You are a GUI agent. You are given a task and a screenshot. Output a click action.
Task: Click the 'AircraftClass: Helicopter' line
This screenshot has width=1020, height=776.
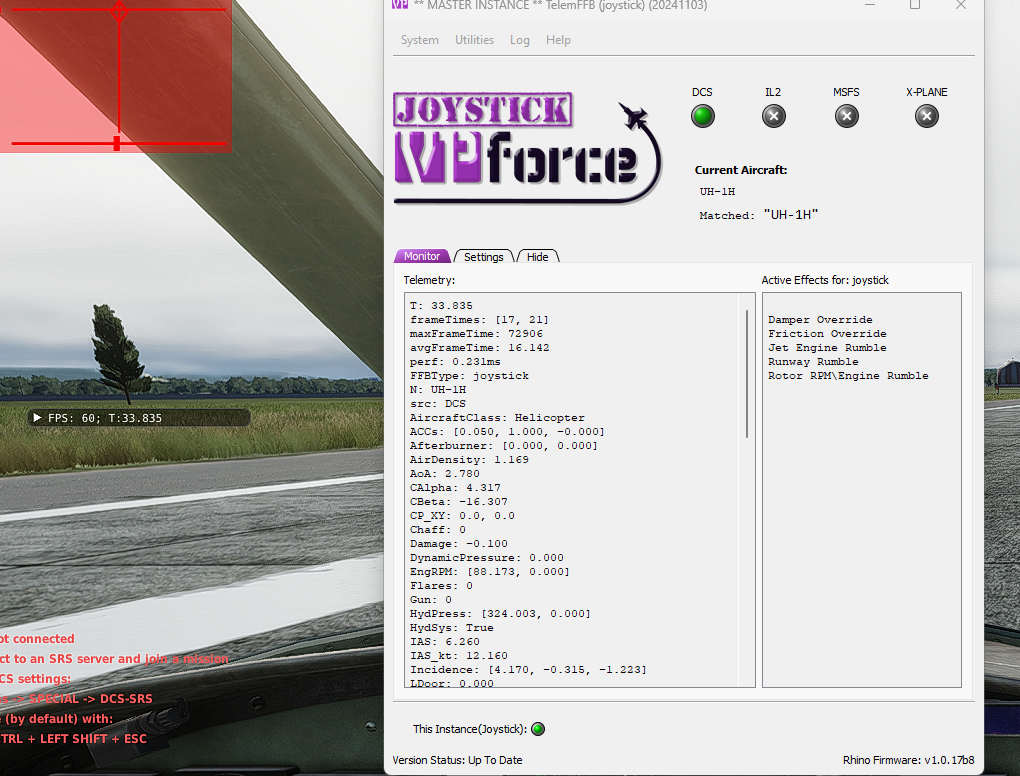click(497, 418)
